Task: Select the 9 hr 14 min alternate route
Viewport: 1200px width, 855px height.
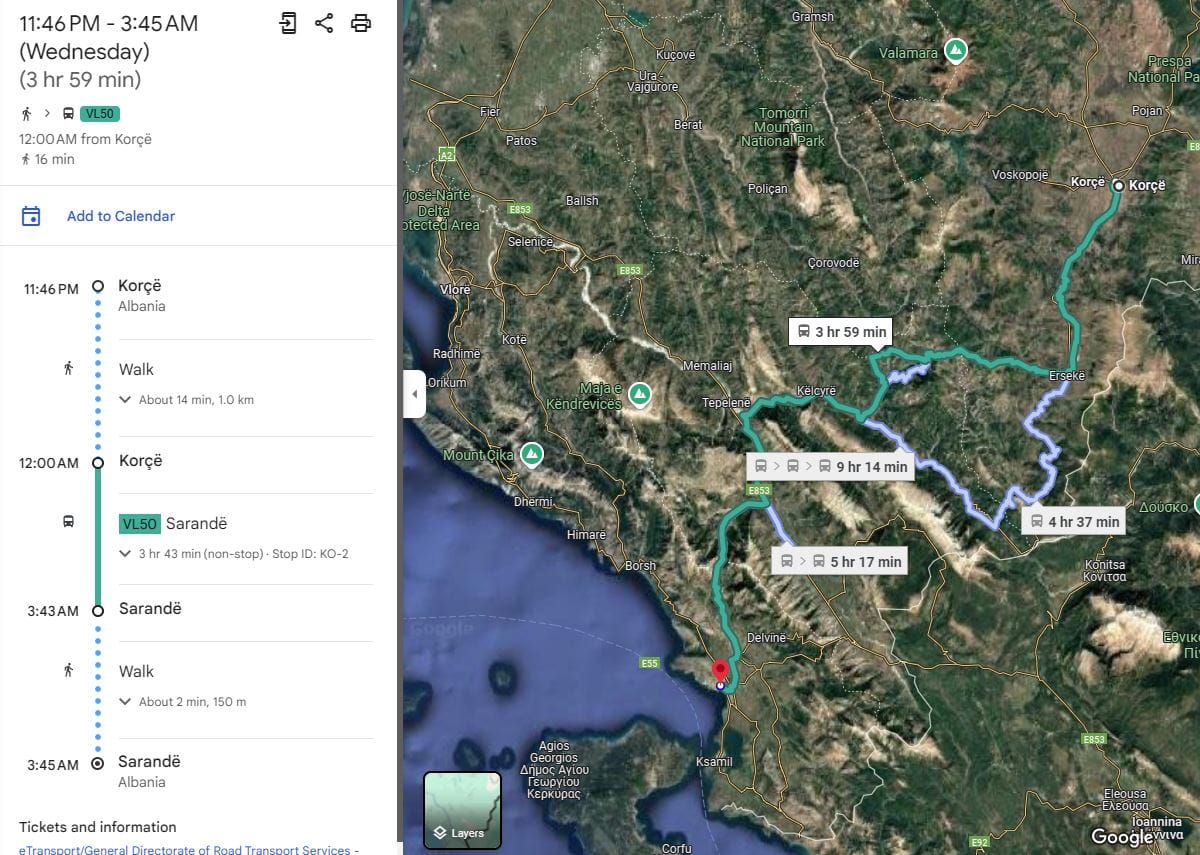Action: click(830, 466)
